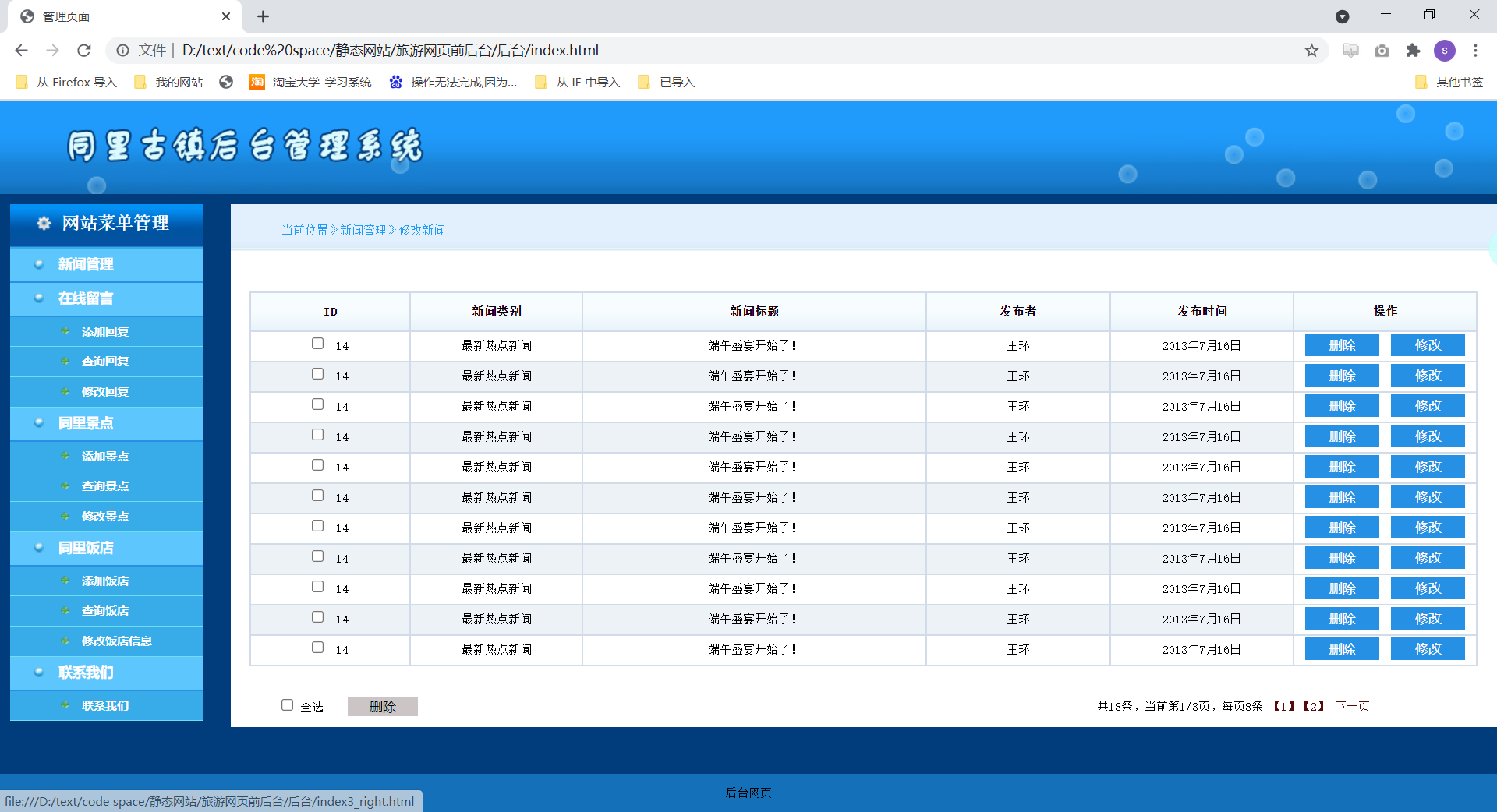The height and width of the screenshot is (812, 1497).
Task: Open 查询景点 in the sidebar
Action: [105, 486]
